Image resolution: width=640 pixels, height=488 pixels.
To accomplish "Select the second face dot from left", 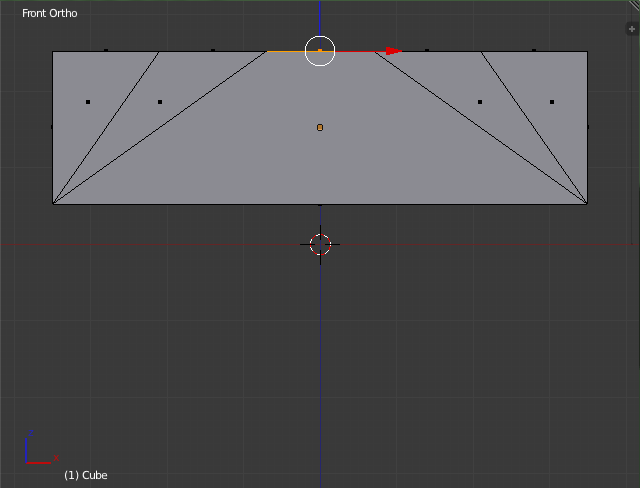I will [x=160, y=102].
